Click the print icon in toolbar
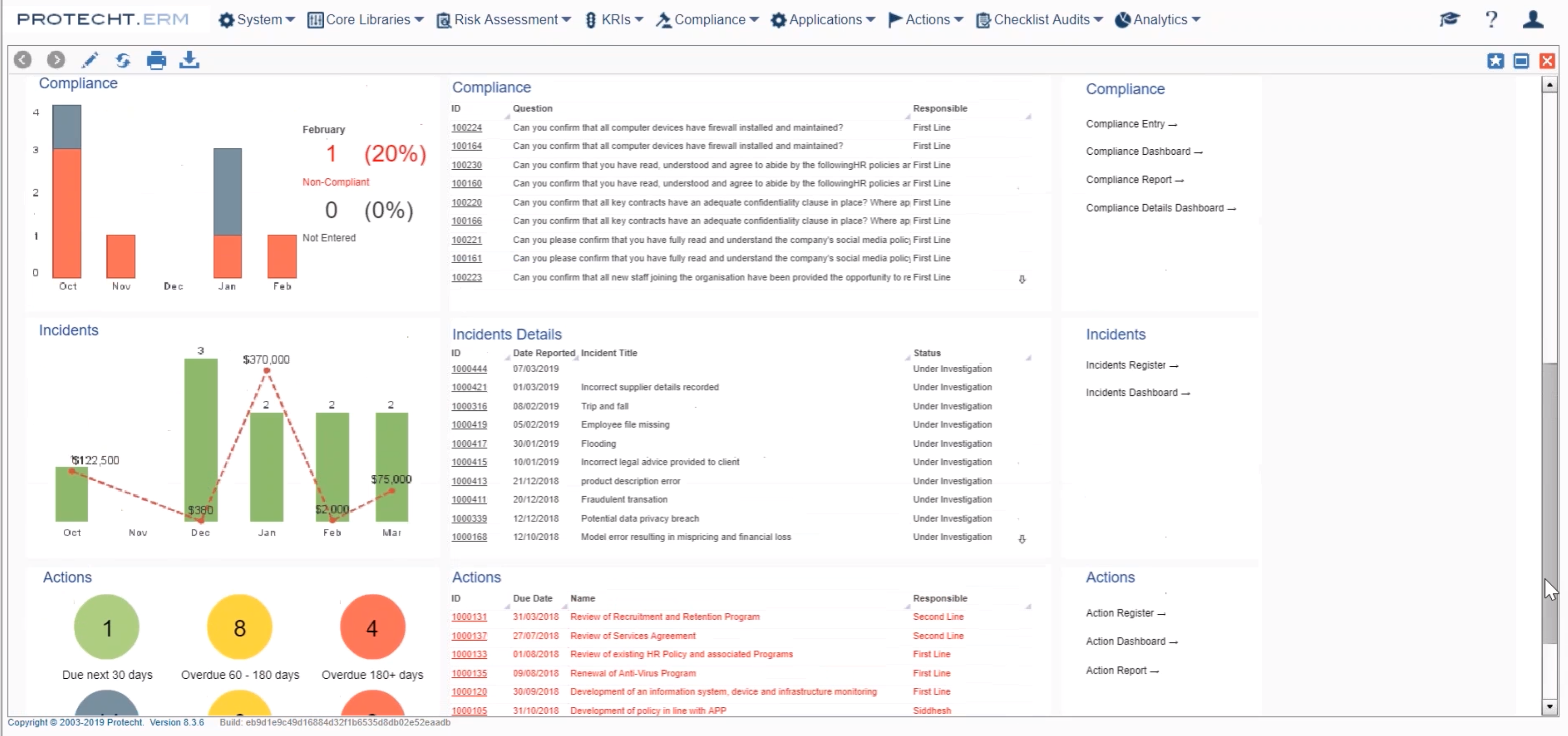Image resolution: width=1568 pixels, height=736 pixels. [x=156, y=60]
